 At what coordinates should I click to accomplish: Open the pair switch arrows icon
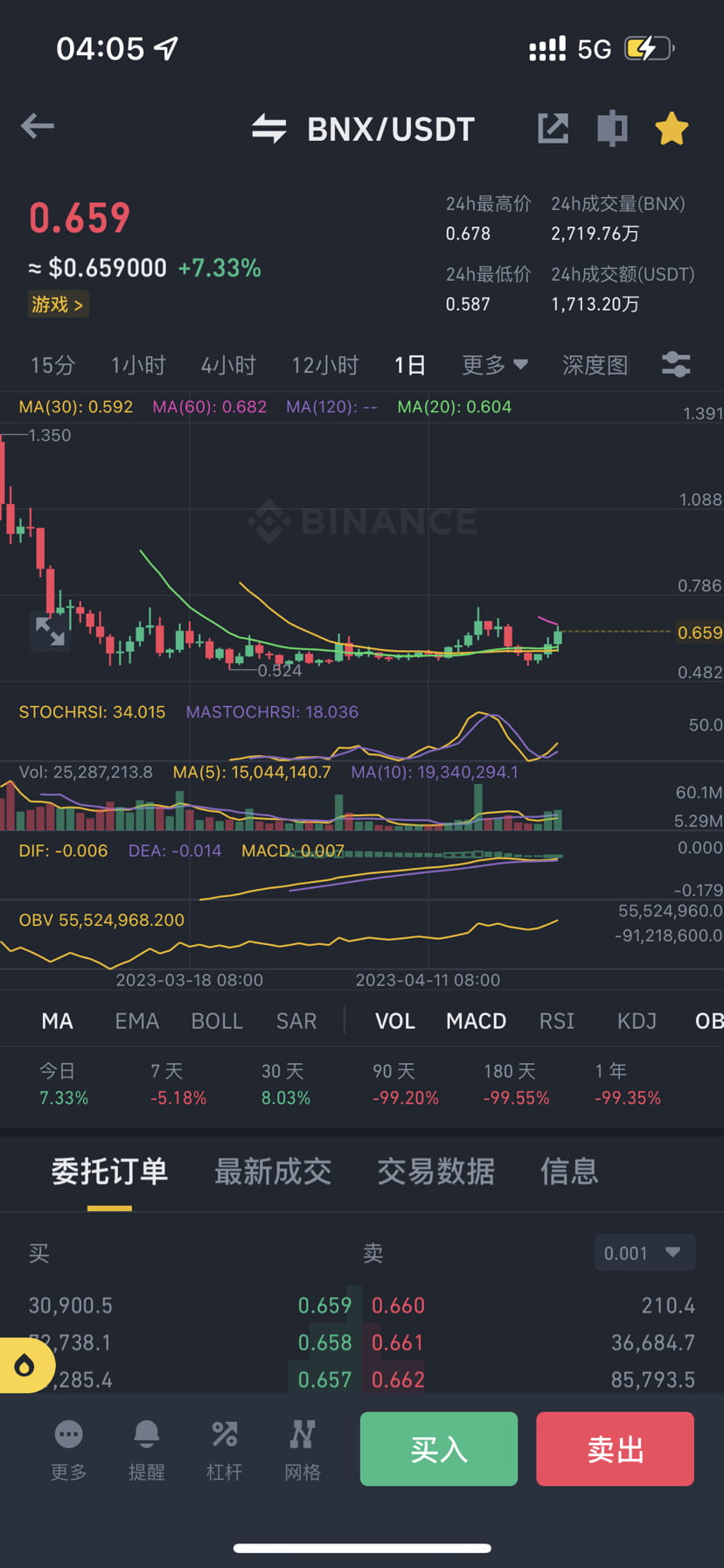pos(269,129)
